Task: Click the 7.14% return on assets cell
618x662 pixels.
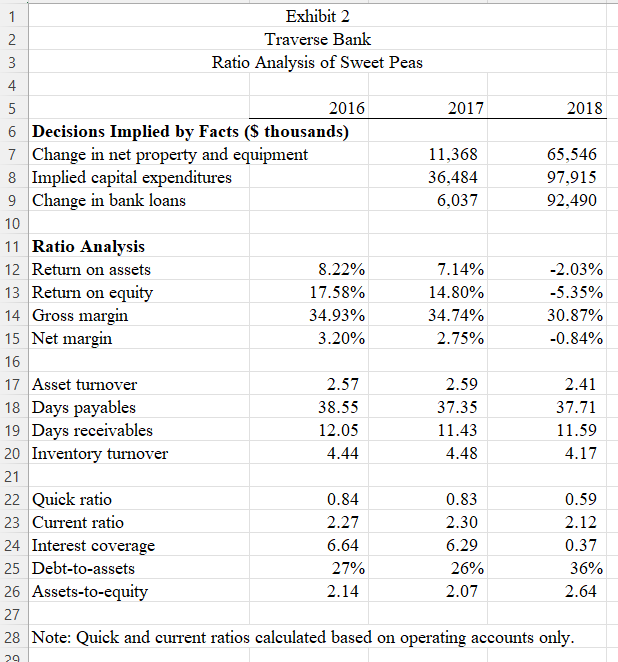Action: pyautogui.click(x=428, y=269)
